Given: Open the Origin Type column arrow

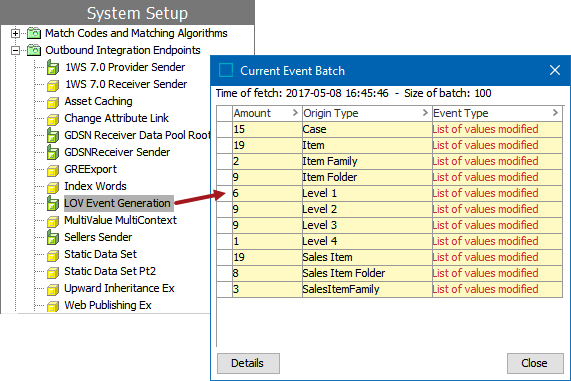Looking at the screenshot, I should [425, 113].
